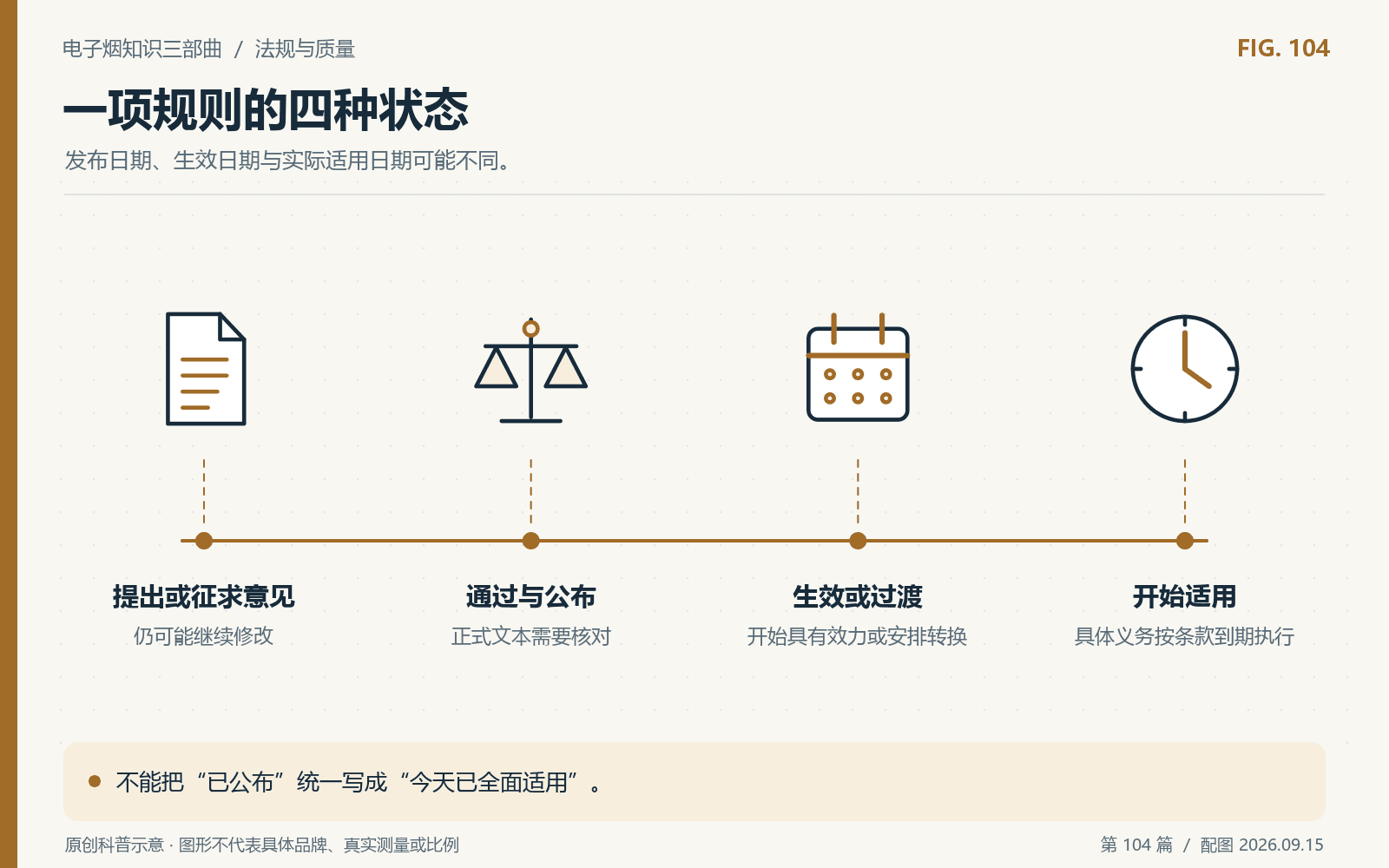Select the timeline dot for 开始适用
Viewport: 1389px width, 868px height.
coord(1185,541)
